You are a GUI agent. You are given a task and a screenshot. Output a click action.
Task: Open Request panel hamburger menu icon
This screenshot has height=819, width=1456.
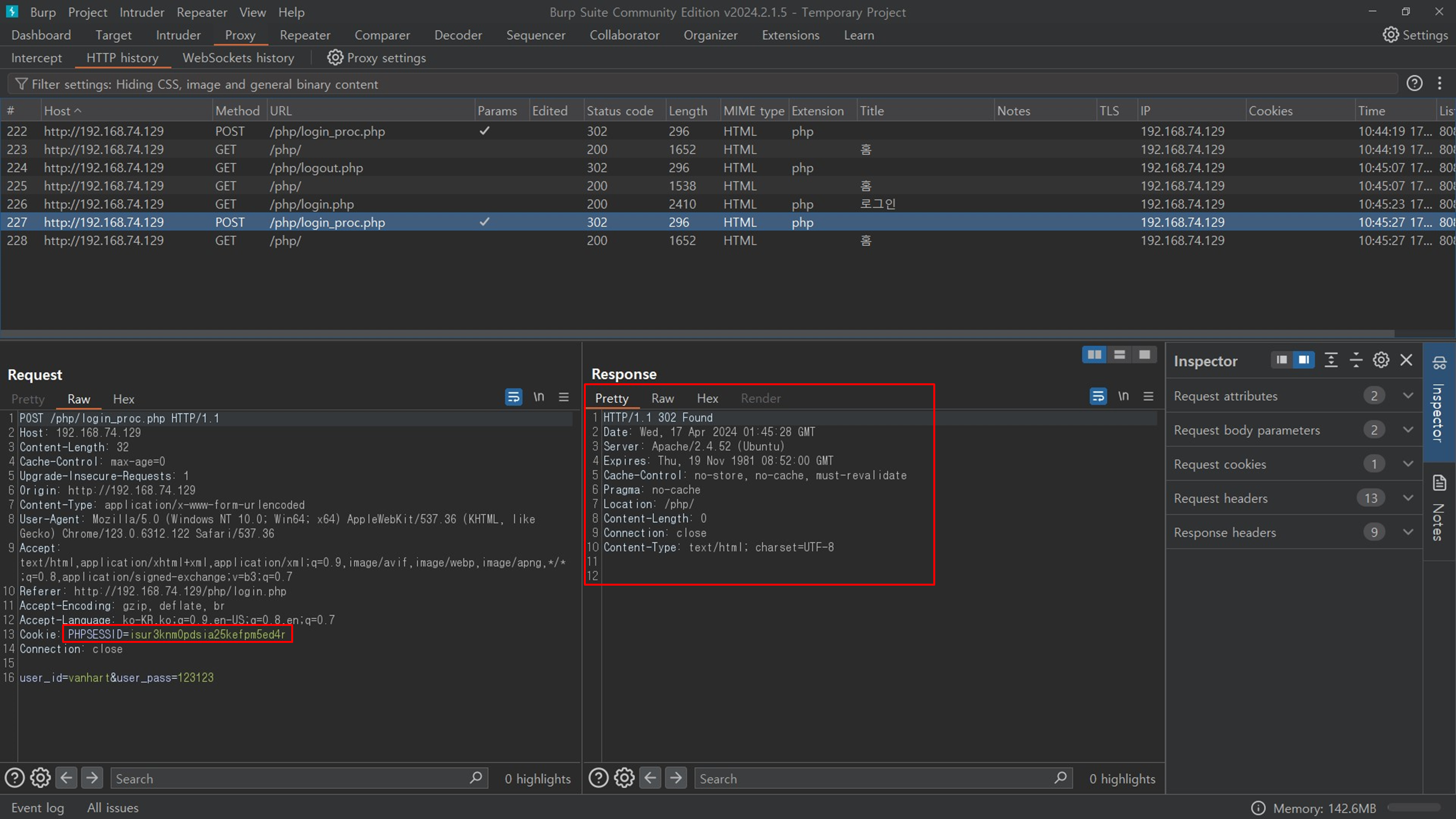tap(563, 397)
